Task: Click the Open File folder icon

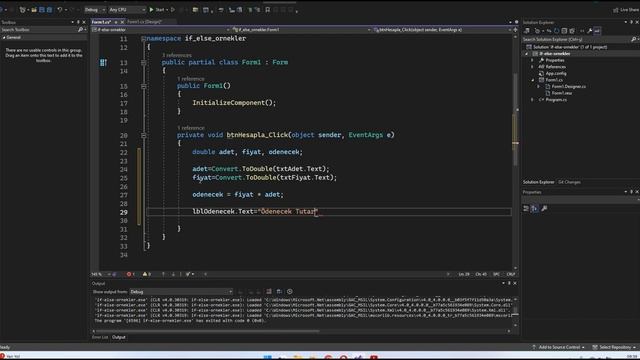Action: point(34,9)
